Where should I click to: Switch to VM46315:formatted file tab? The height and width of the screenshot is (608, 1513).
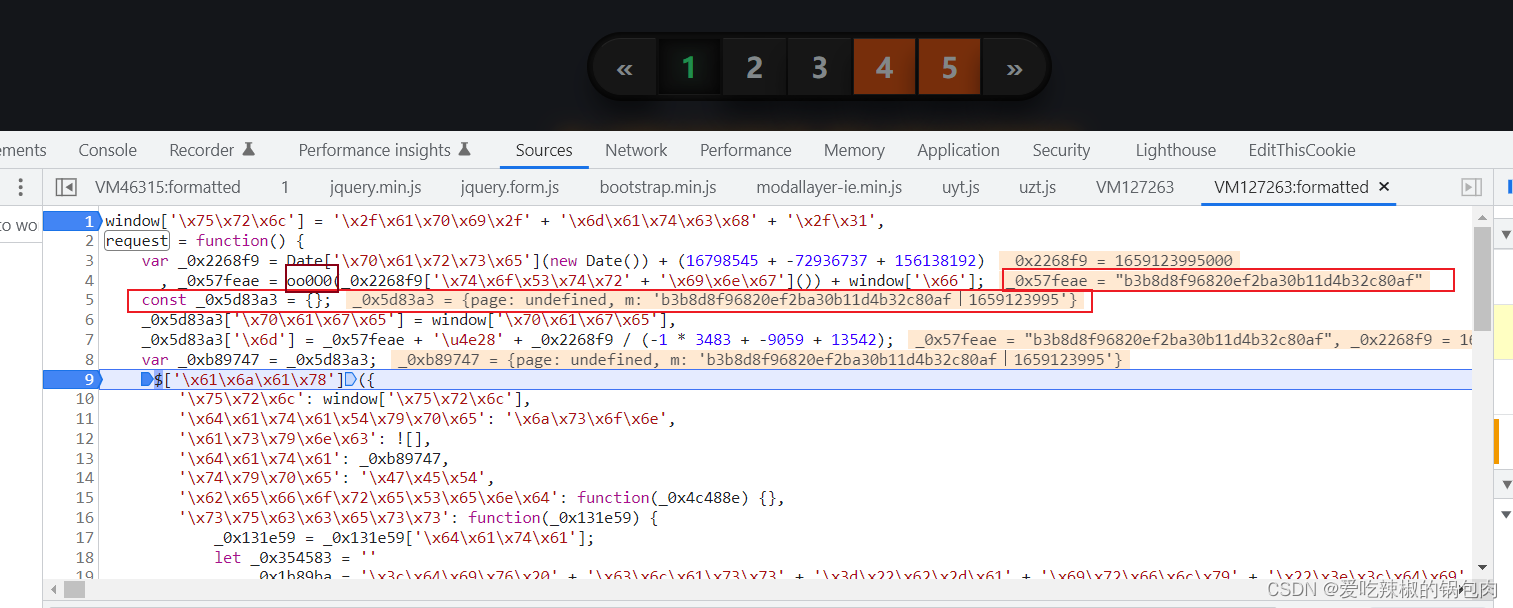[x=168, y=187]
